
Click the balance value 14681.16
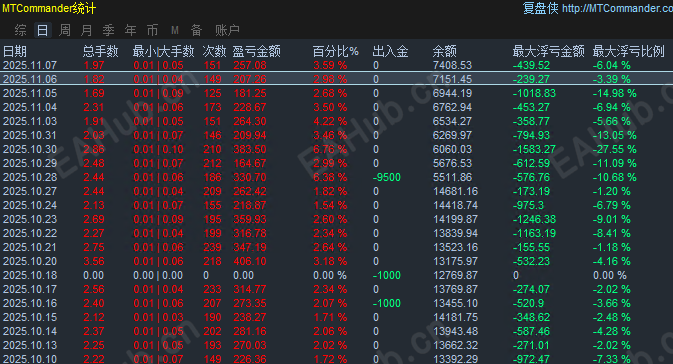click(x=455, y=191)
